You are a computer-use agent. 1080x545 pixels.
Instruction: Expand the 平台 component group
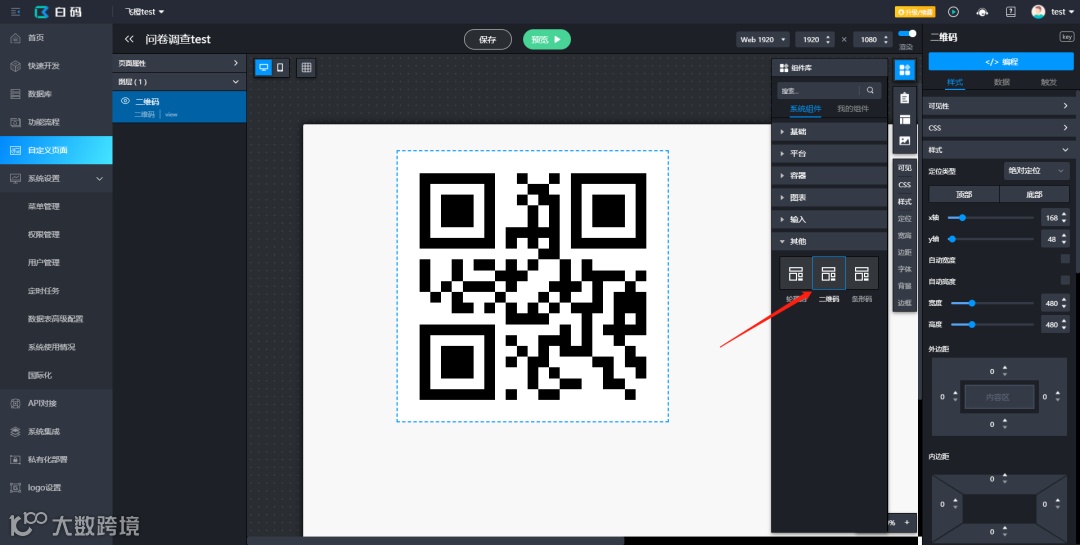(x=829, y=154)
